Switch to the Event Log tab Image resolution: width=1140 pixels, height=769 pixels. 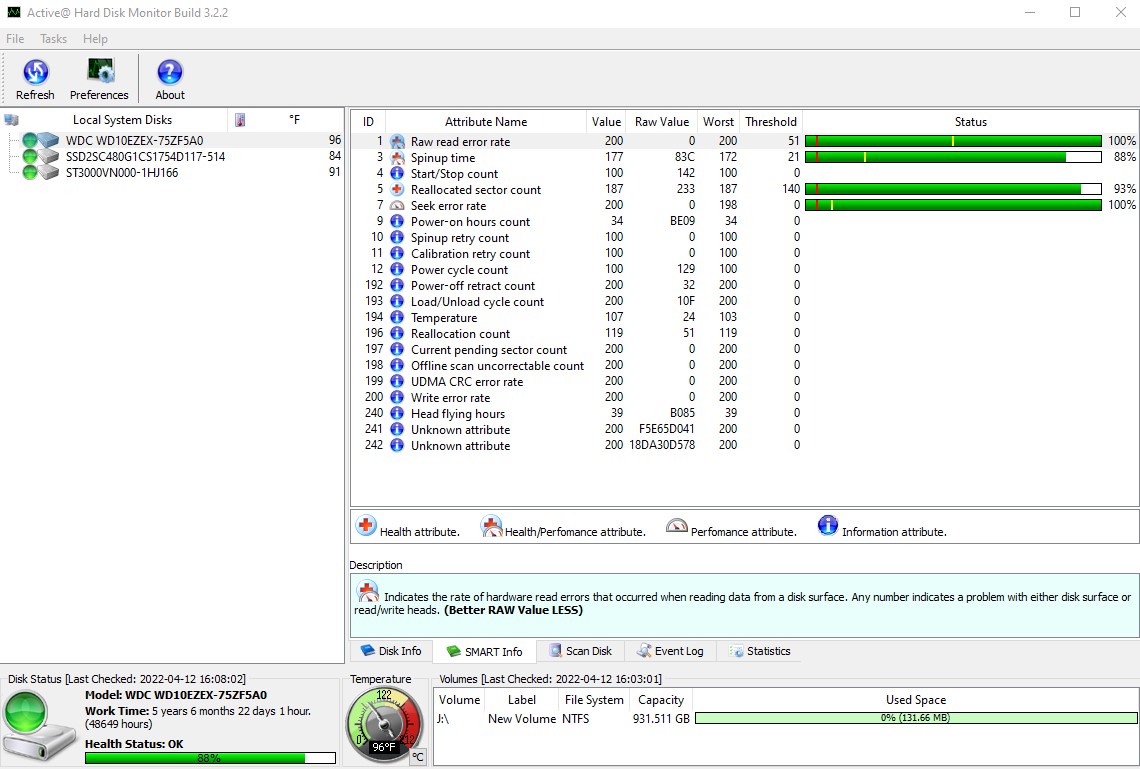point(670,651)
